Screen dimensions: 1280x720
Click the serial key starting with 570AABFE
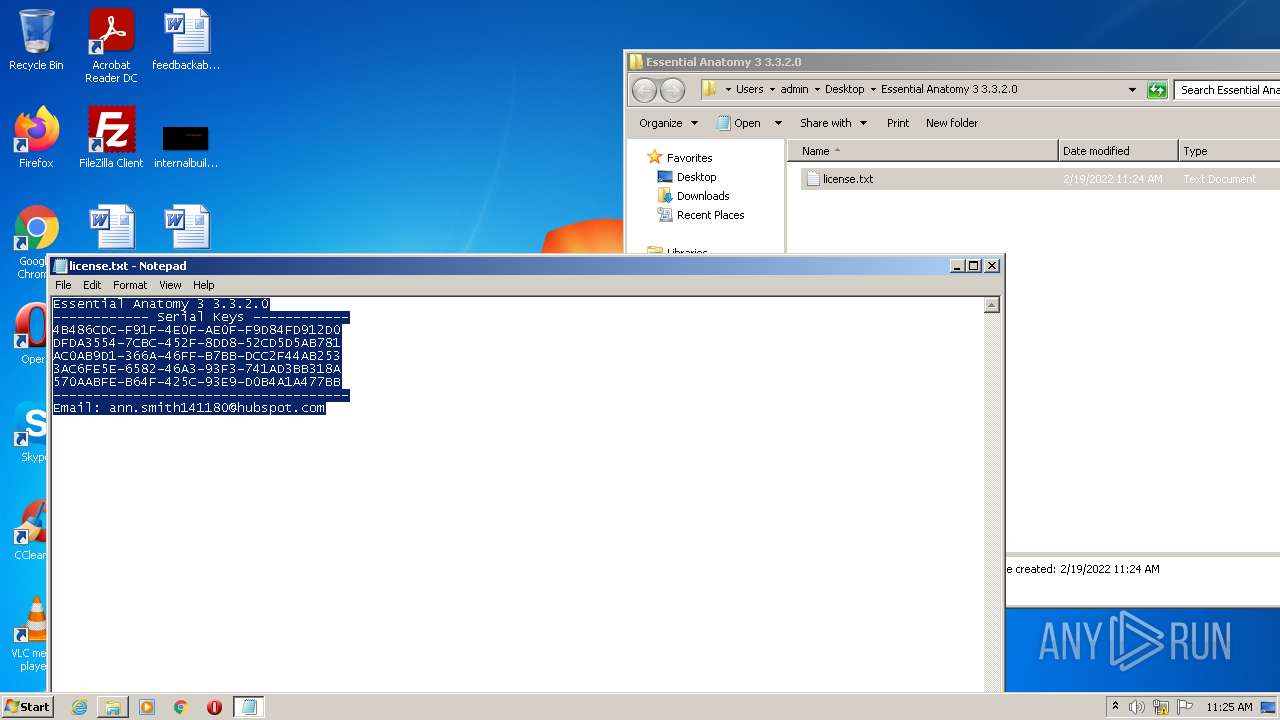coord(197,382)
